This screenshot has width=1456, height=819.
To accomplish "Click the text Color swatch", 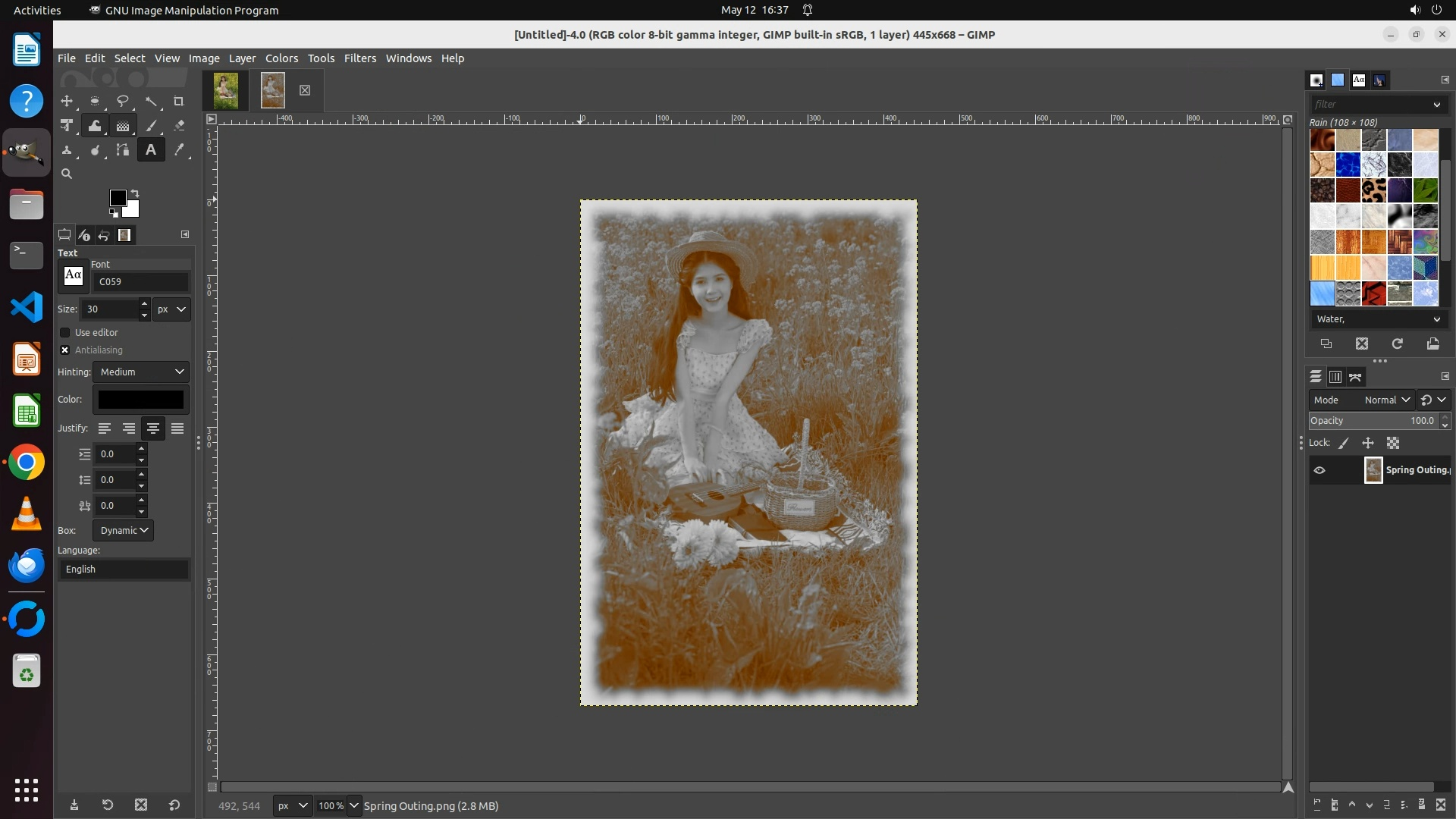I will [x=141, y=400].
